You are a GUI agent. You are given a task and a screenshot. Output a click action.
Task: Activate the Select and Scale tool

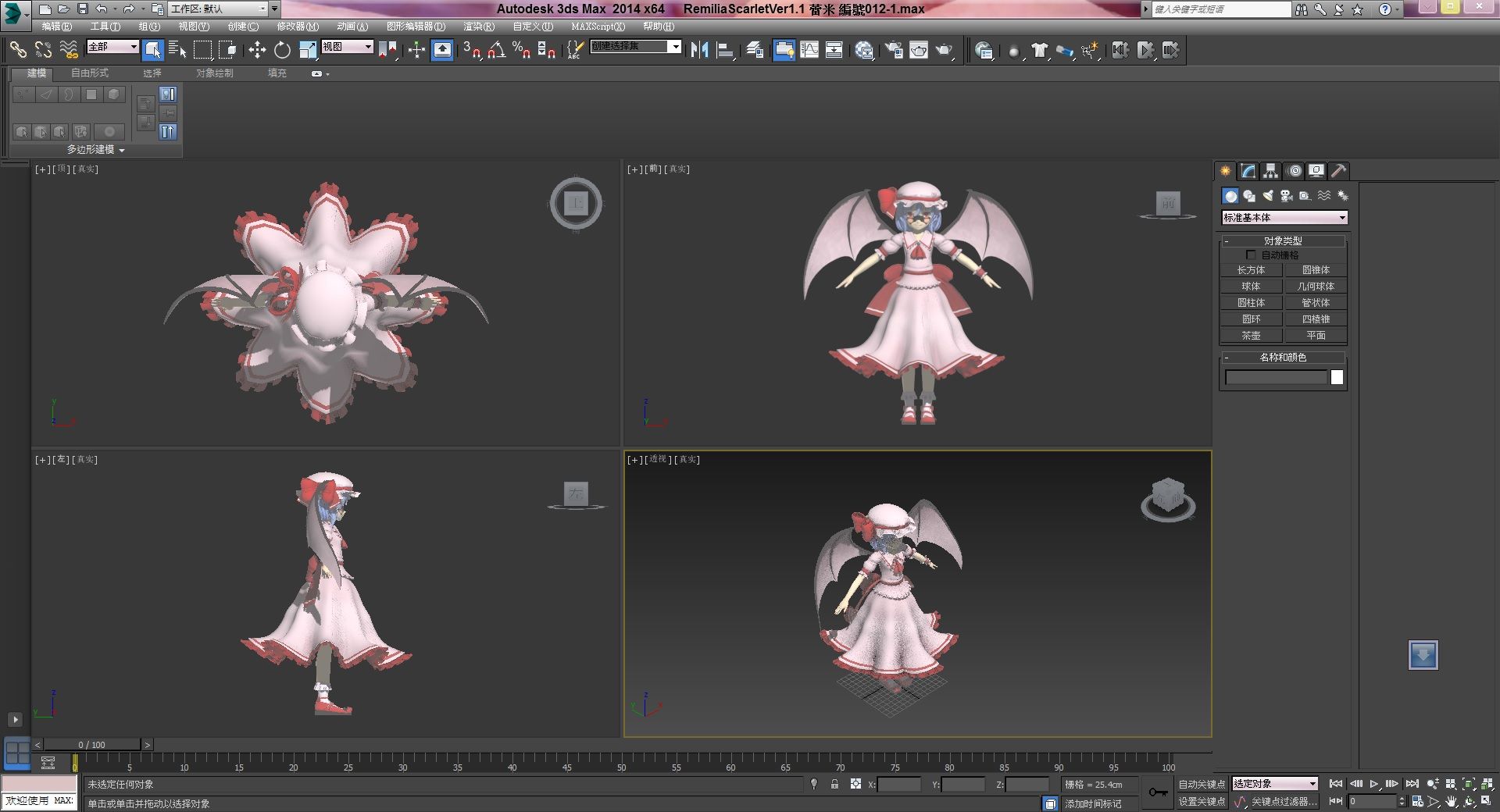[x=308, y=50]
